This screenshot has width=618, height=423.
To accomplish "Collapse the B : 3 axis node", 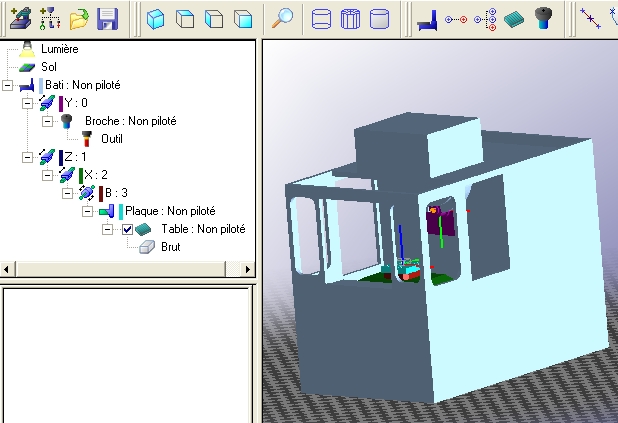I will 67,193.
